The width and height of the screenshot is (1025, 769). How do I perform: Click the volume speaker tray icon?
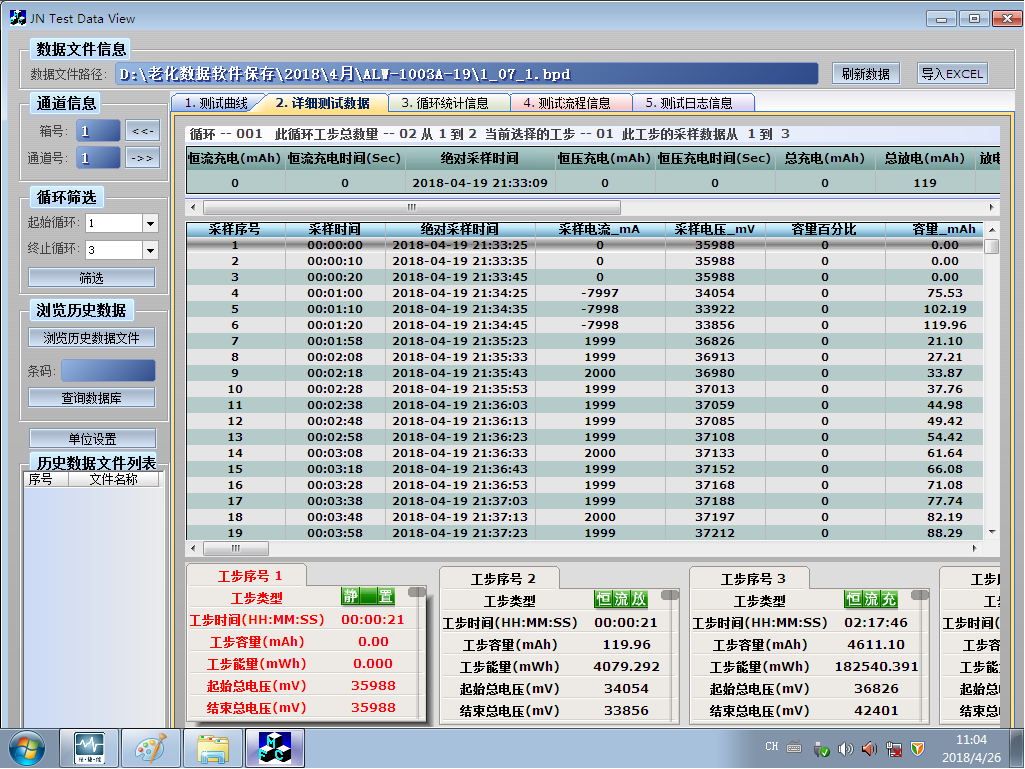click(845, 749)
